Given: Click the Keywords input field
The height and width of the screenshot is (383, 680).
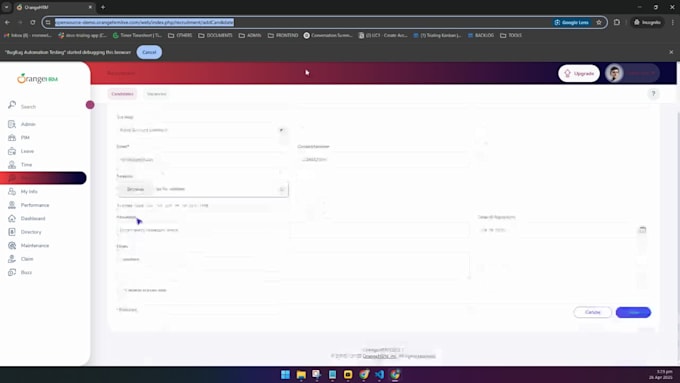Looking at the screenshot, I should pyautogui.click(x=293, y=230).
